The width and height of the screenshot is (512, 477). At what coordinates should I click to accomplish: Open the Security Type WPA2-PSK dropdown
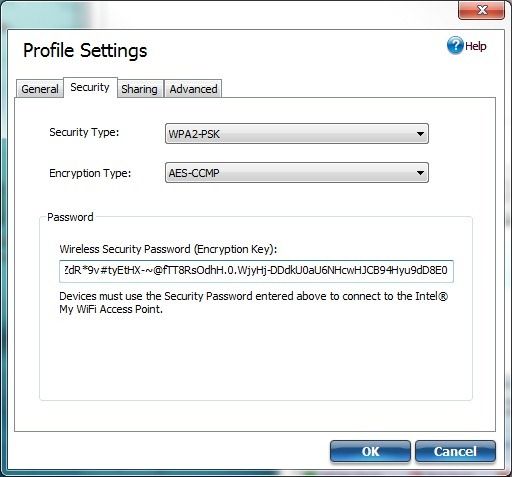point(297,134)
